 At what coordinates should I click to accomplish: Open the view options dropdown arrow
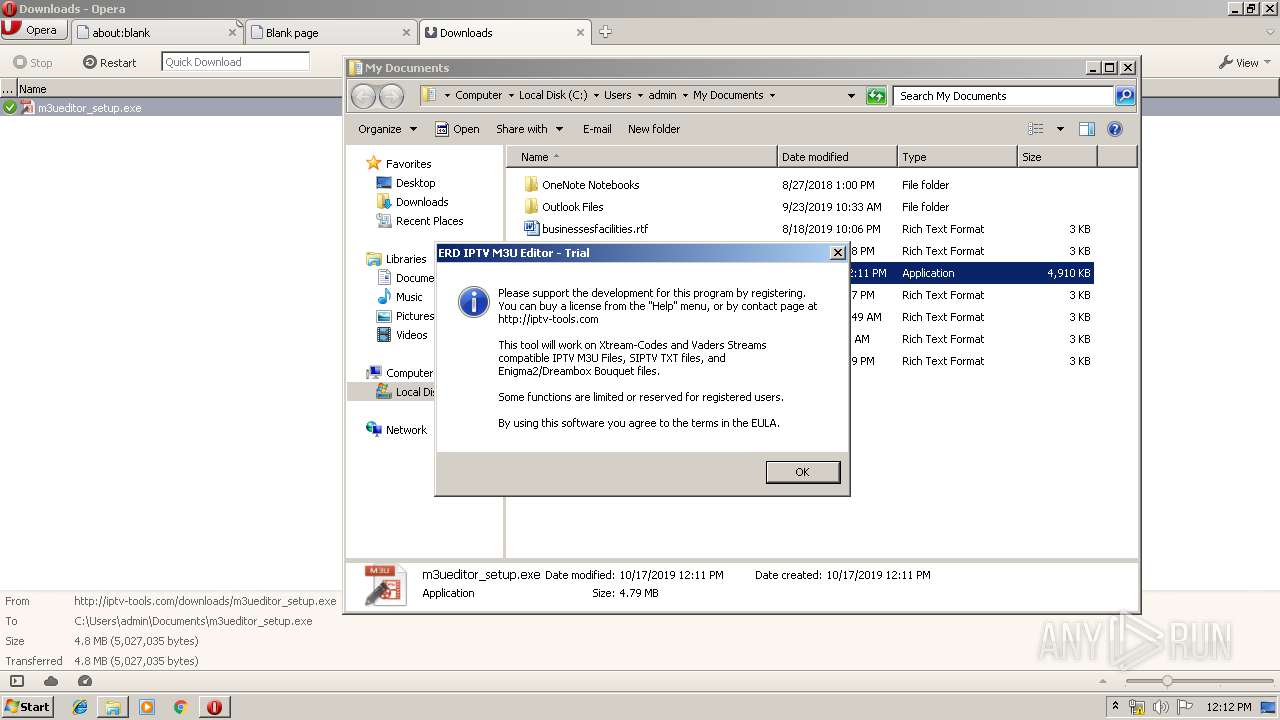click(1060, 129)
